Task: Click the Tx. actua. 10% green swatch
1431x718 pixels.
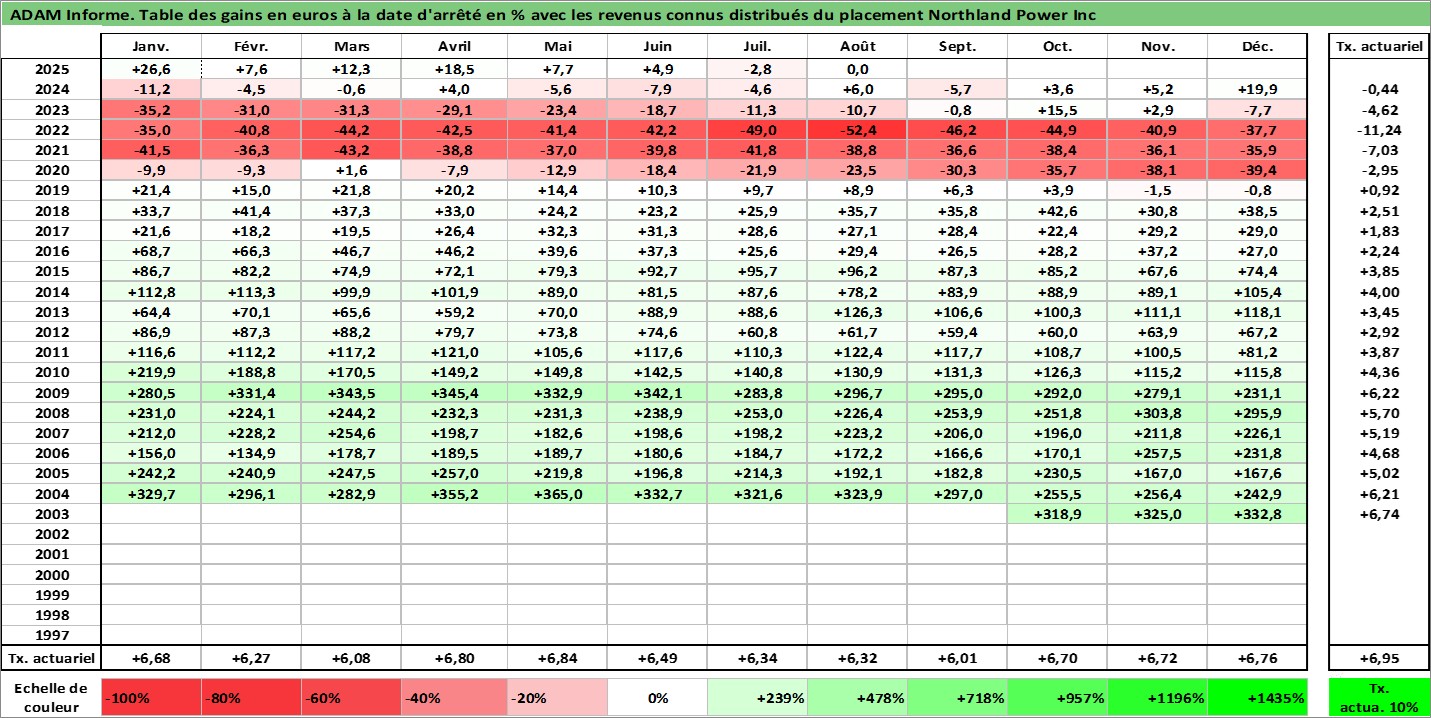Action: point(1378,697)
